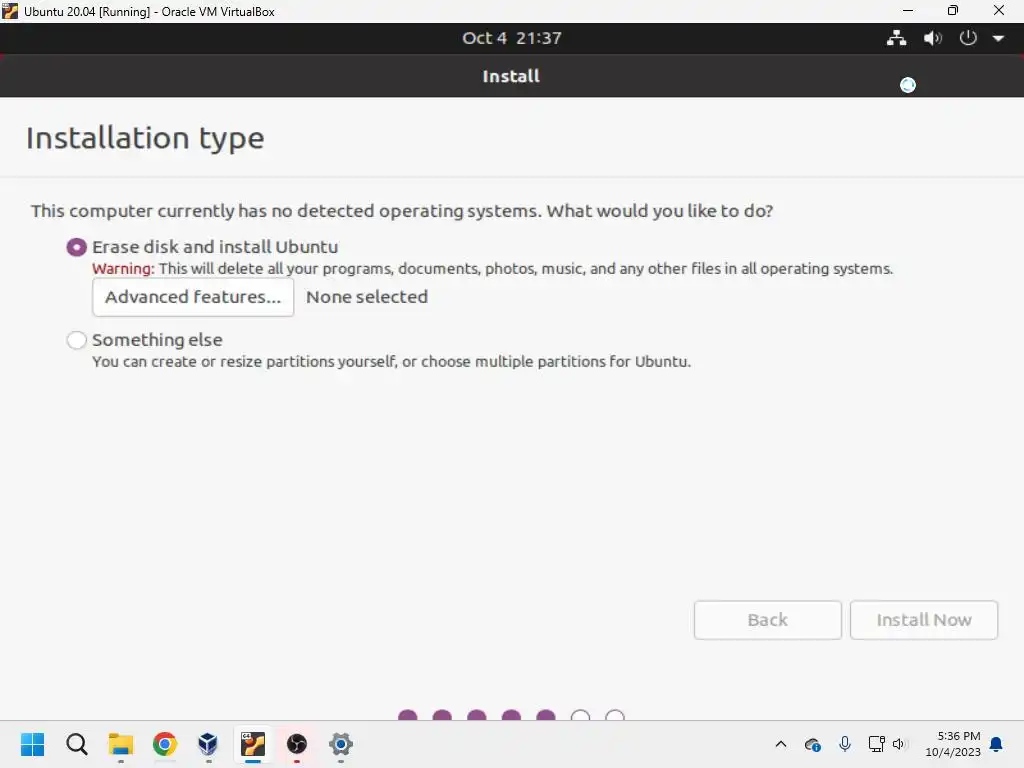Switch to running Ubuntu VM taskbar icon
This screenshot has width=1024, height=768.
pos(253,744)
